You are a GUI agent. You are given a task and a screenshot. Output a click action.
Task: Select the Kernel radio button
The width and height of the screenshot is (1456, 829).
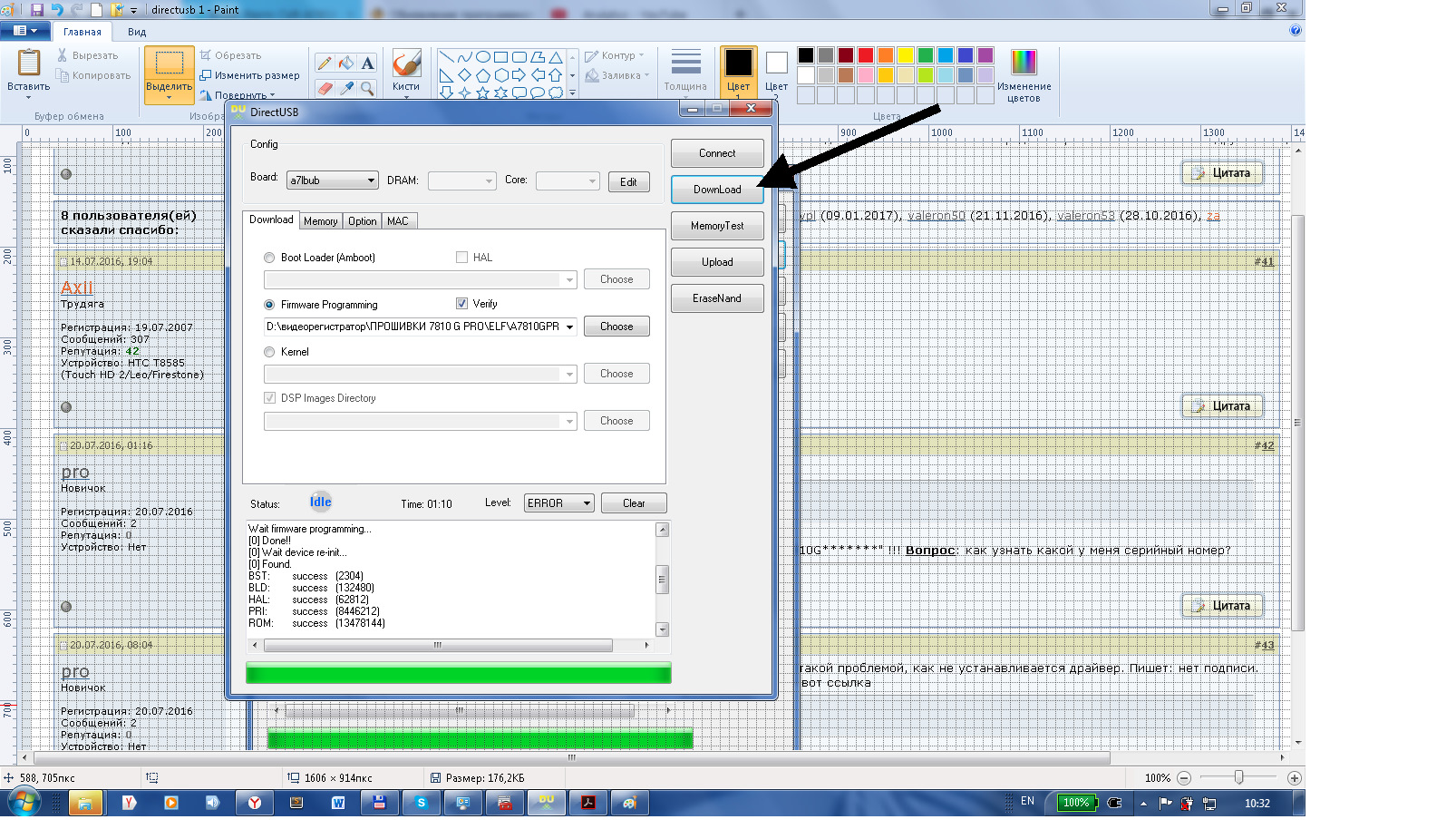tap(269, 352)
